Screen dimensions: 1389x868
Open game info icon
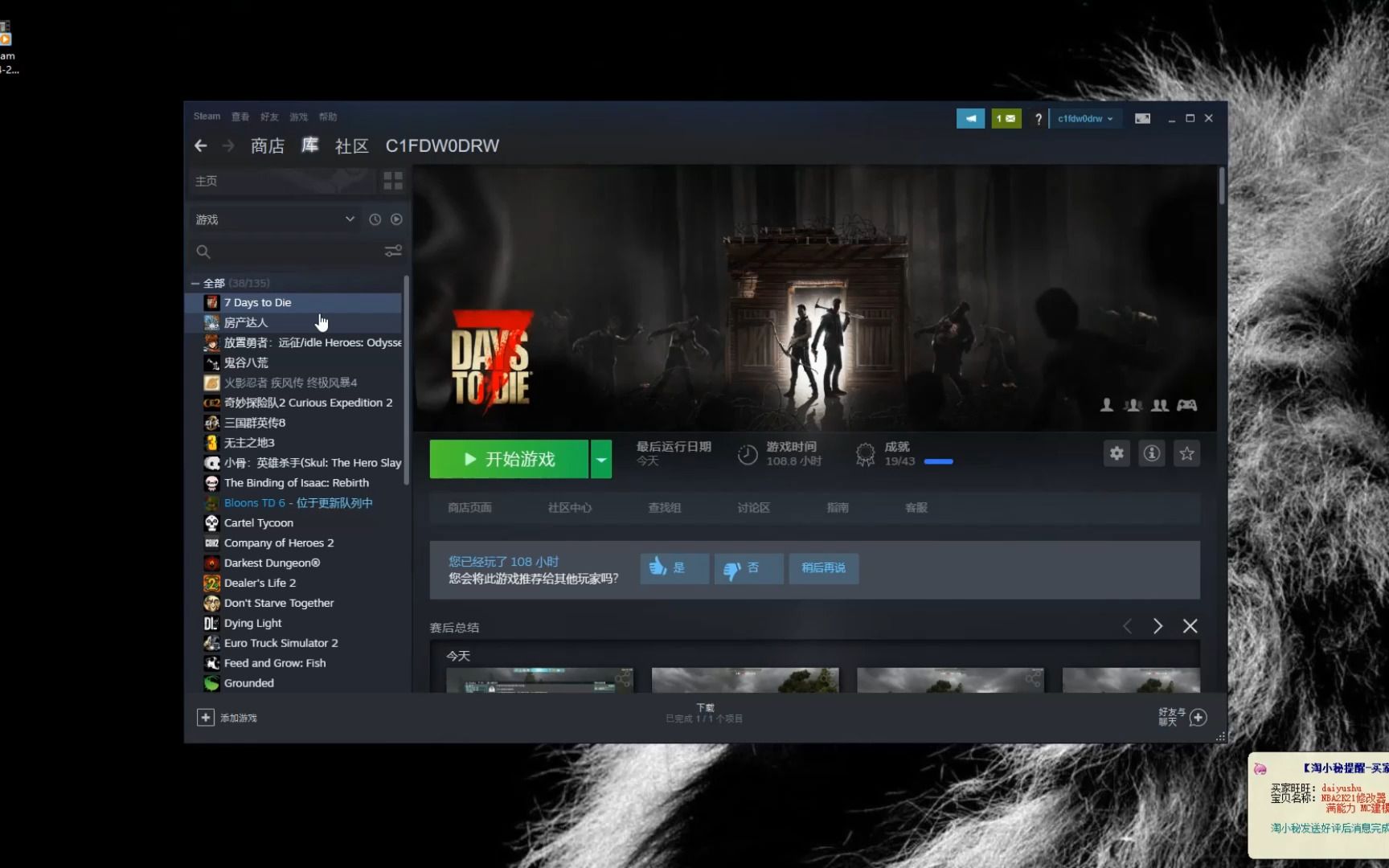[x=1152, y=453]
